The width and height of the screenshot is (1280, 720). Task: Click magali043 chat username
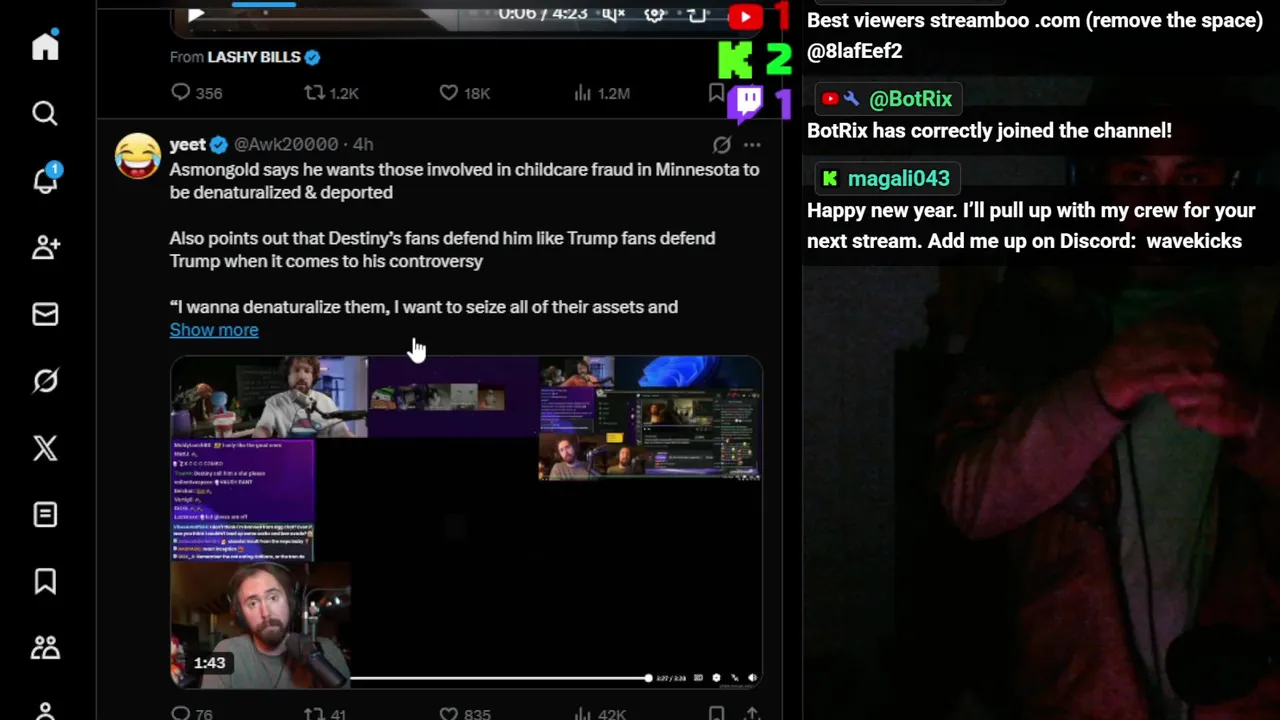tap(898, 178)
